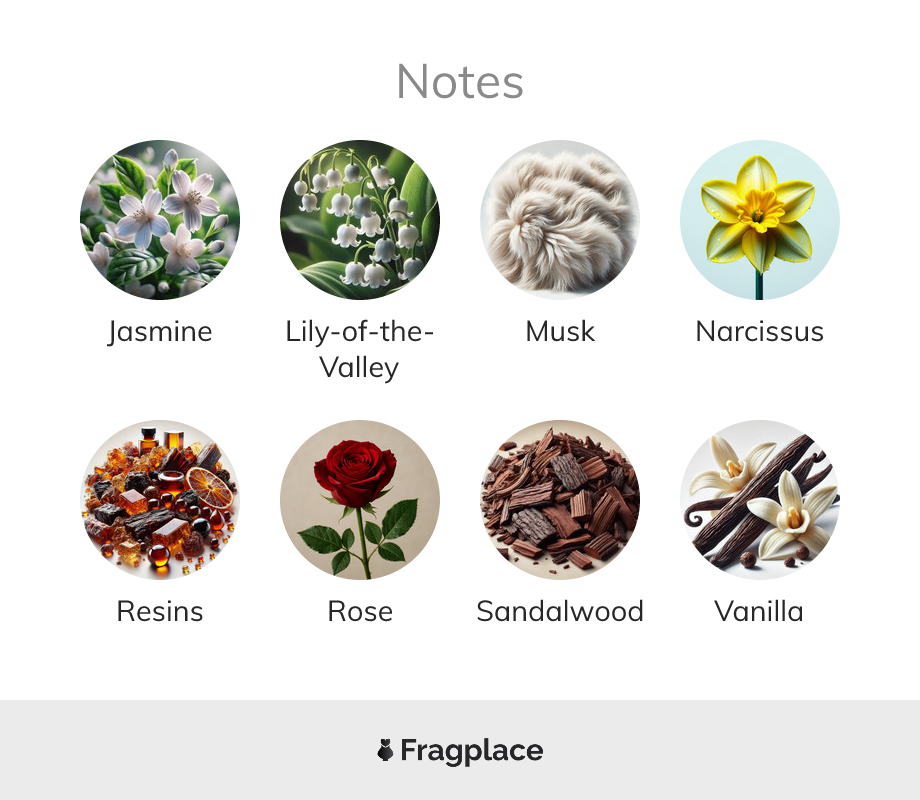Click the gray footer bar
This screenshot has width=920, height=800.
[460, 750]
